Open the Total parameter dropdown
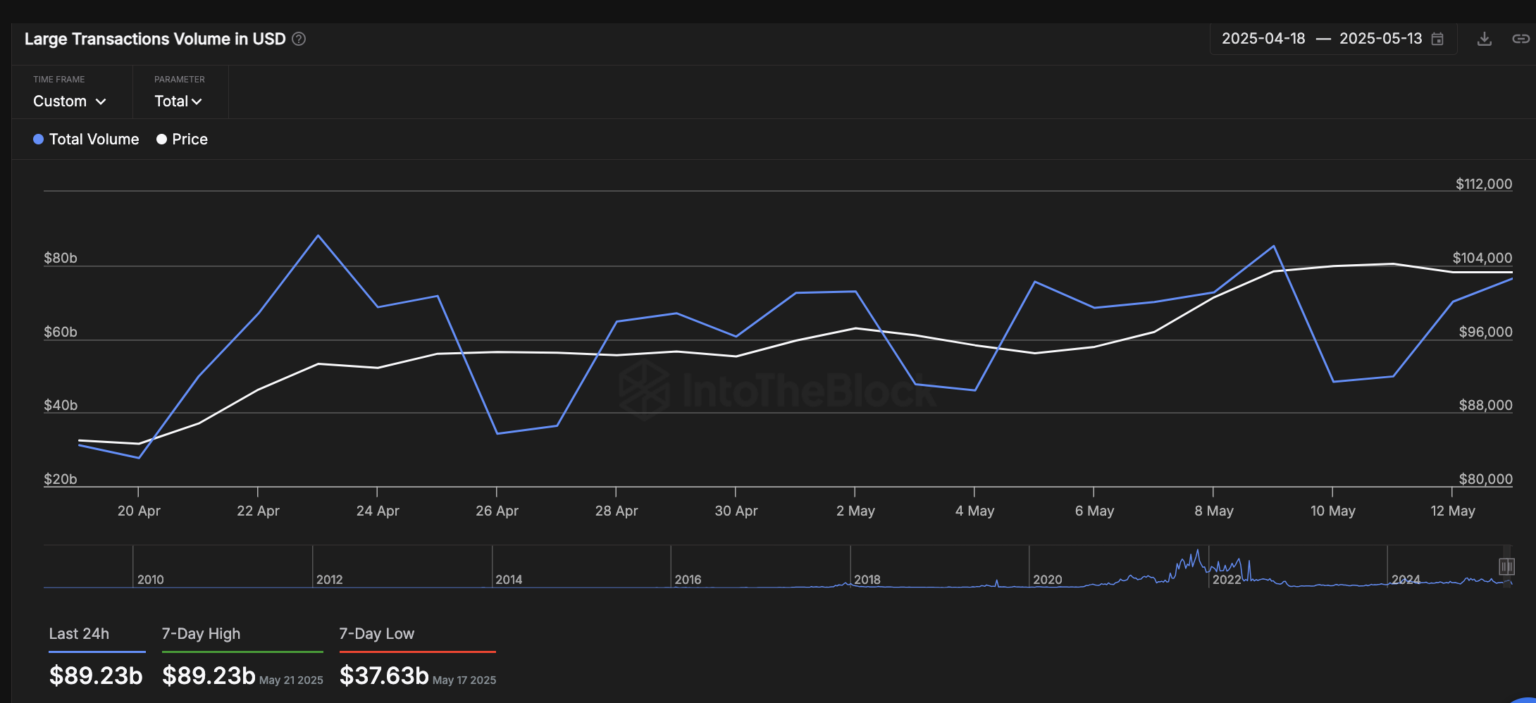This screenshot has width=1536, height=703. tap(178, 101)
